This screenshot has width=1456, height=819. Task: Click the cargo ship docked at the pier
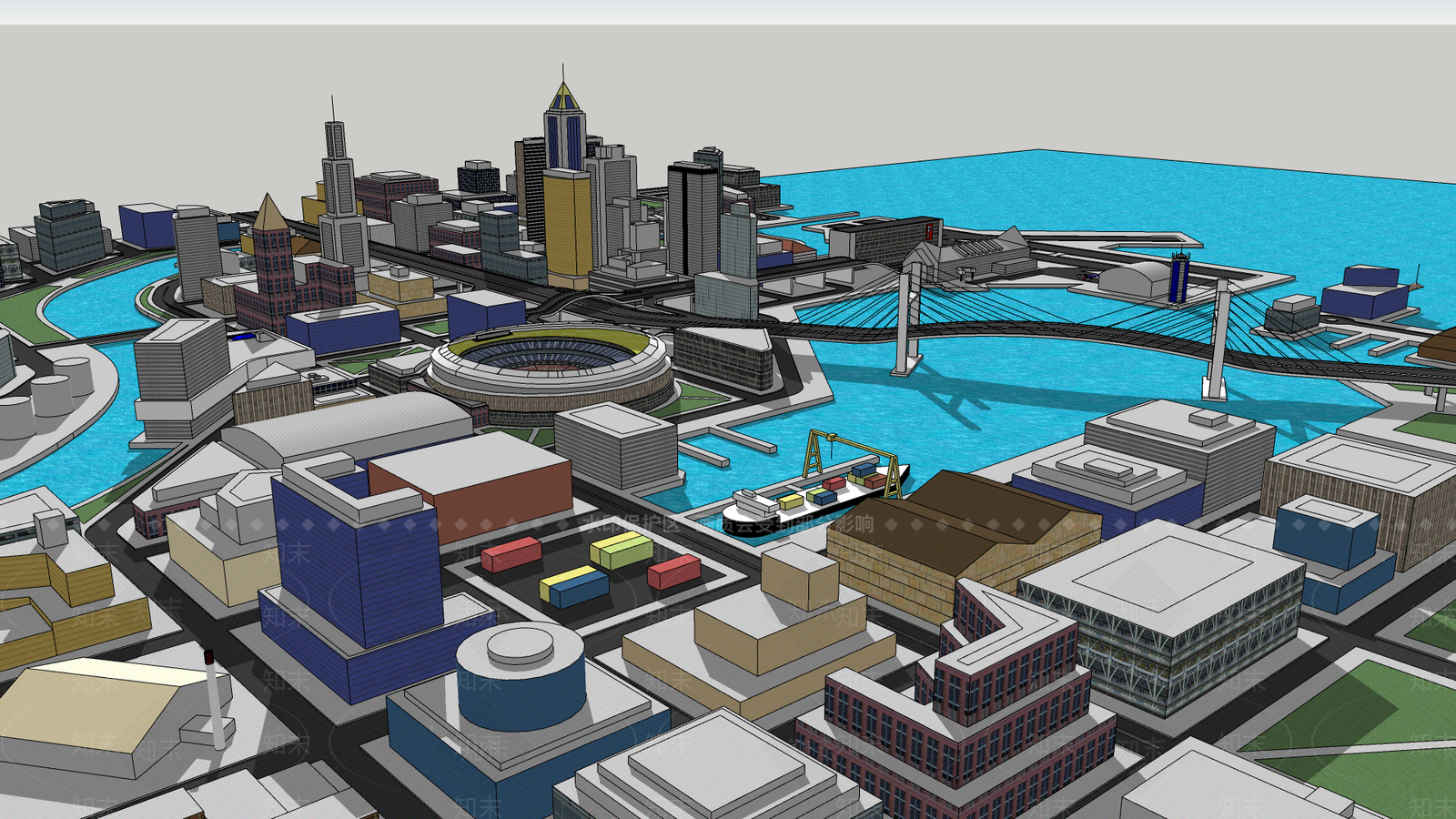pyautogui.click(x=814, y=501)
